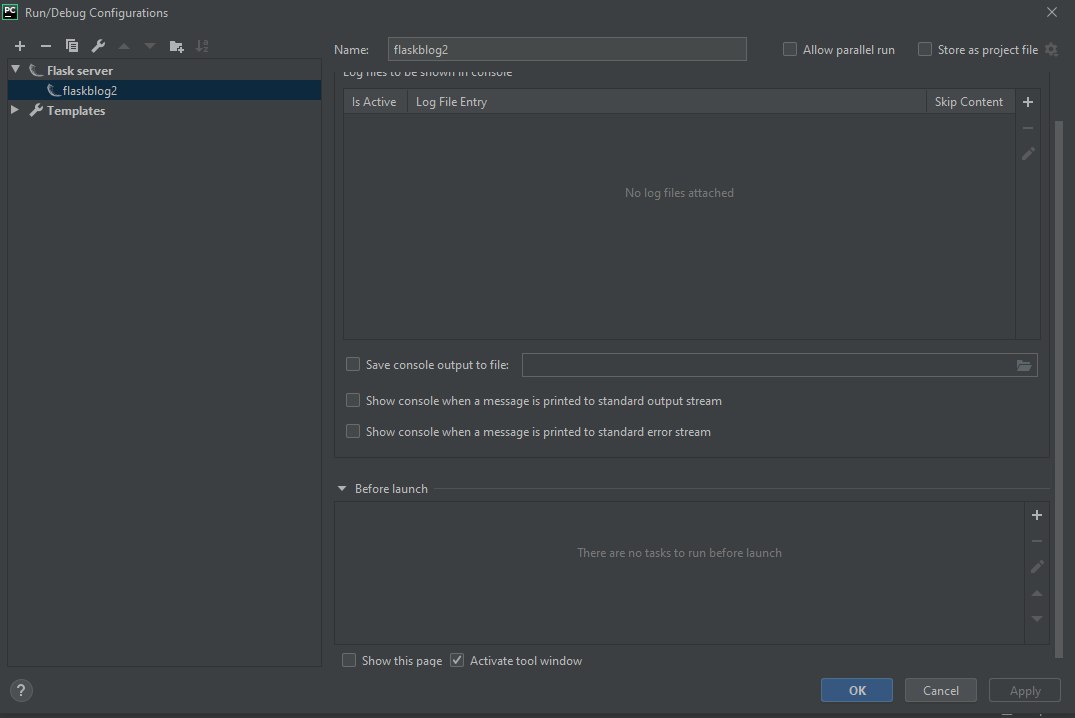Image resolution: width=1075 pixels, height=718 pixels.
Task: Open help with question mark button
Action: [x=22, y=690]
